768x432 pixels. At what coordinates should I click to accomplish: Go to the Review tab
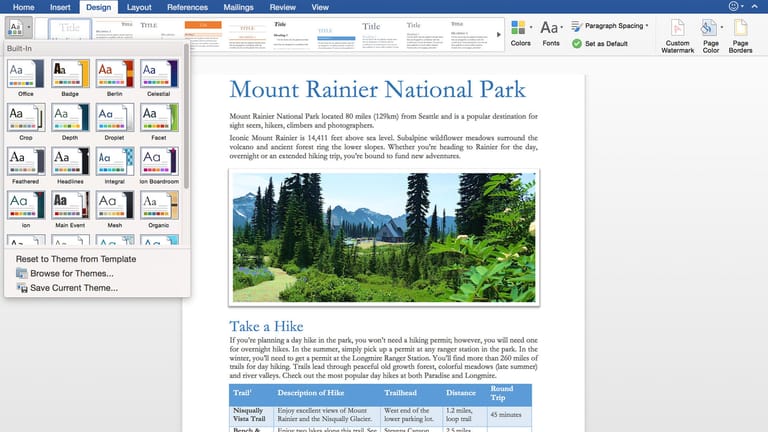coord(283,7)
